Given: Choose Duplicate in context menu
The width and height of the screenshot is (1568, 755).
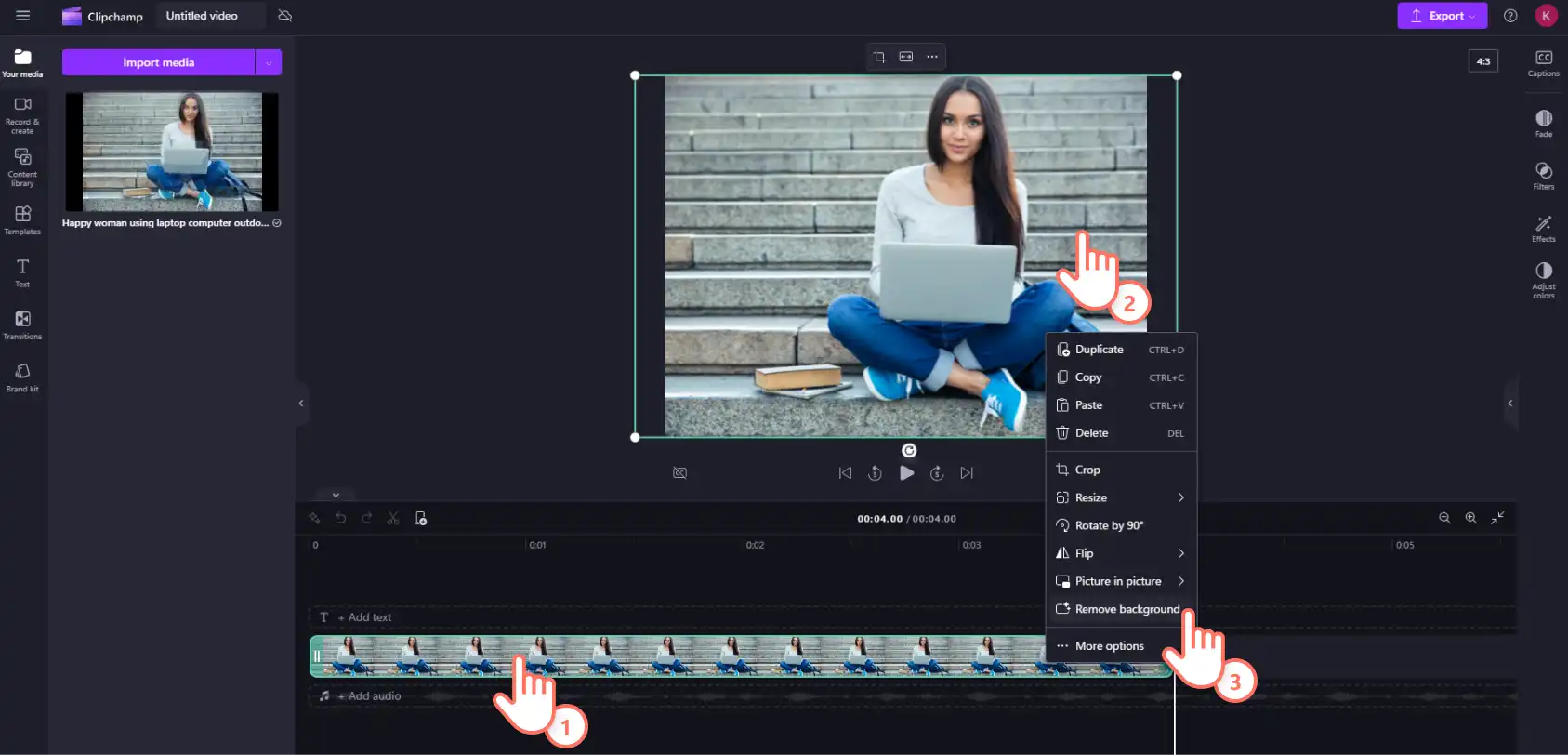Looking at the screenshot, I should 1121,350.
